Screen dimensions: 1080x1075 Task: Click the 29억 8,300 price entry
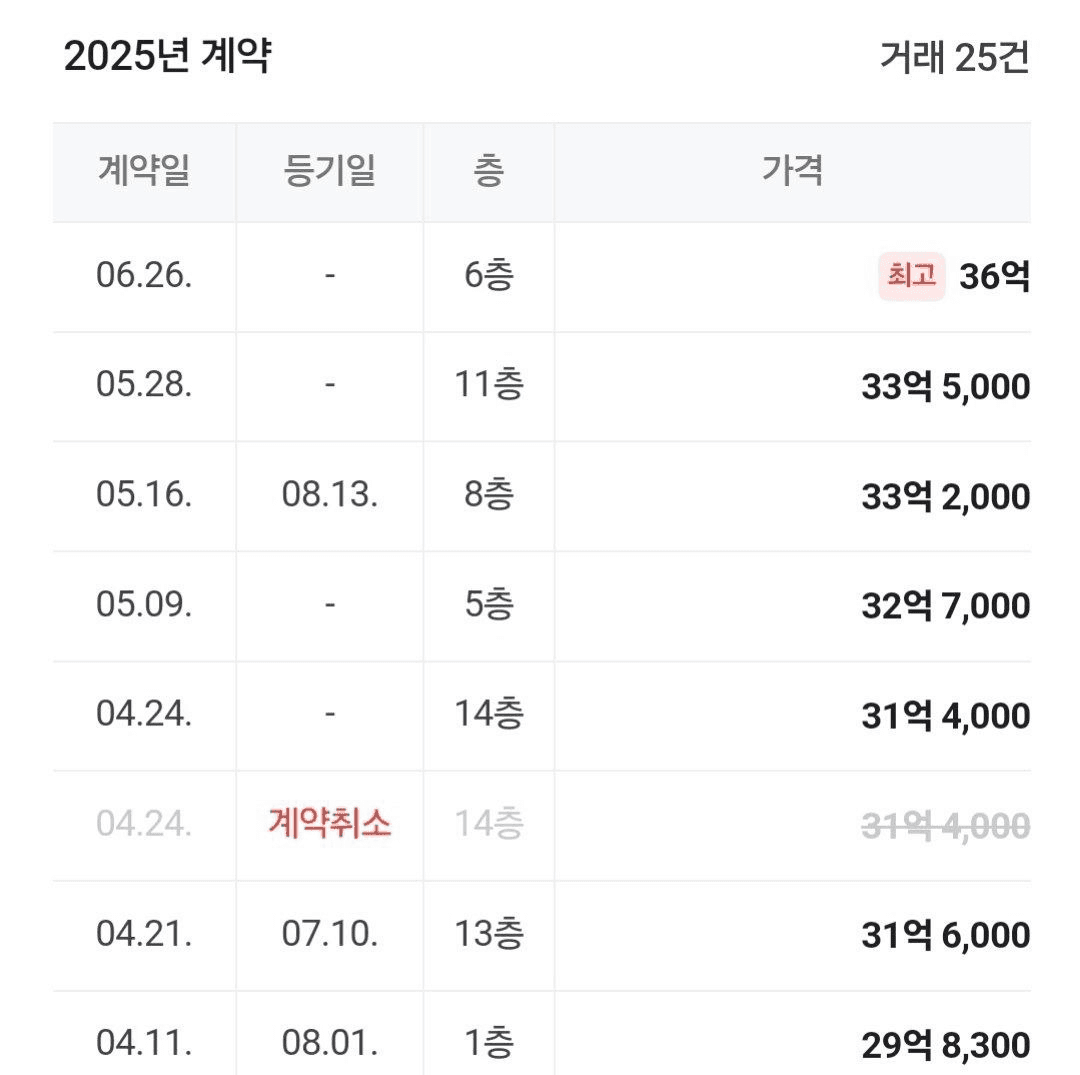point(946,1045)
